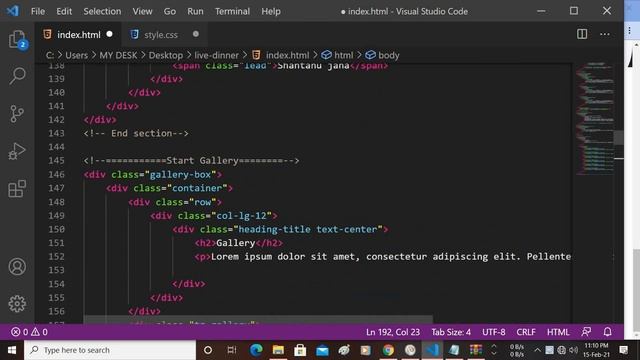
Task: Change the HTML language mode
Action: [x=558, y=332]
